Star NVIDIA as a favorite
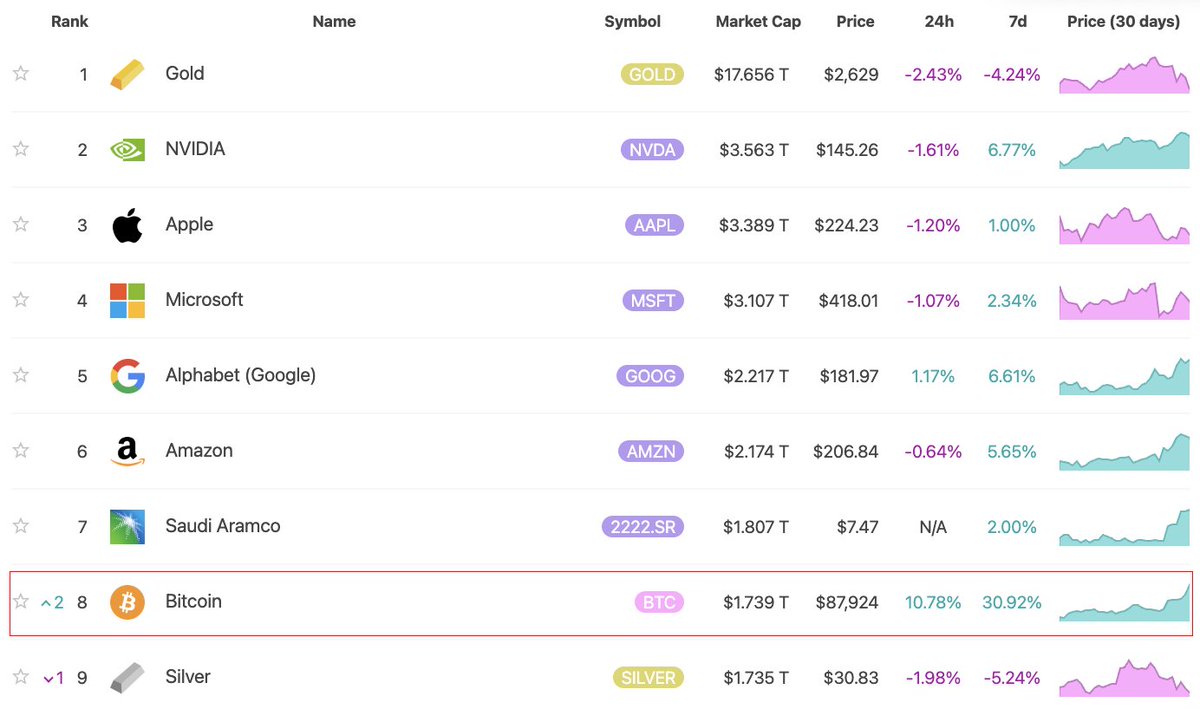The image size is (1200, 709). click(20, 149)
